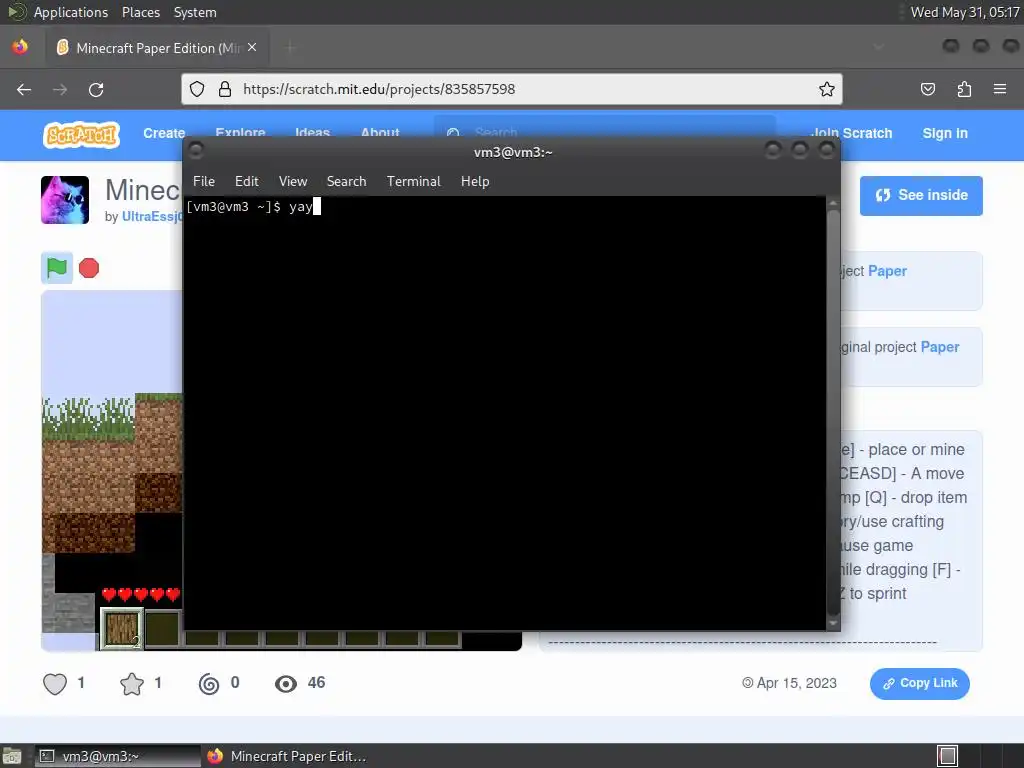Open the terminal Search menu
This screenshot has width=1024, height=768.
[x=346, y=182]
